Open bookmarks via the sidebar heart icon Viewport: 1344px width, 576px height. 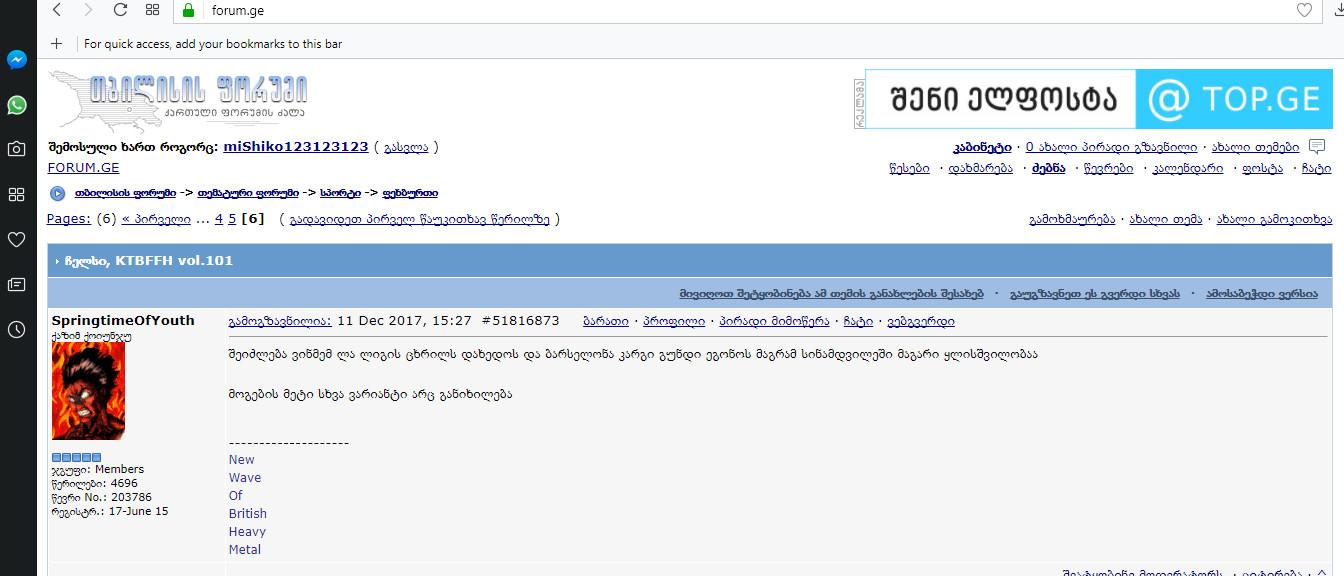point(16,239)
